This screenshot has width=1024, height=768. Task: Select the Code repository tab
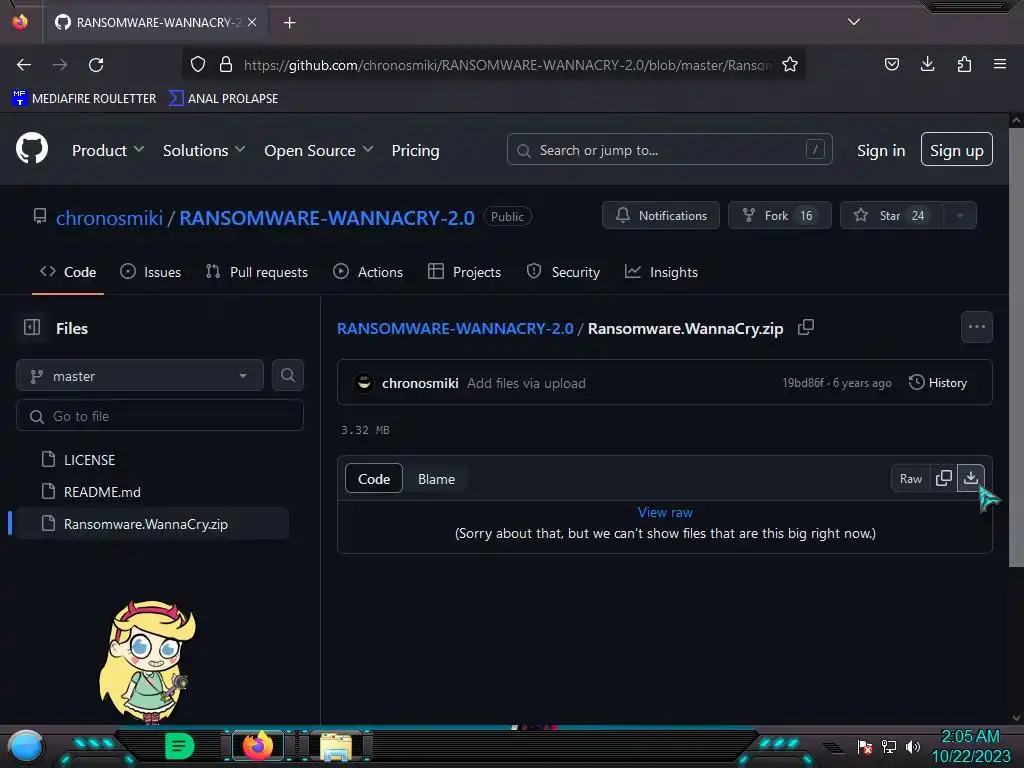68,272
